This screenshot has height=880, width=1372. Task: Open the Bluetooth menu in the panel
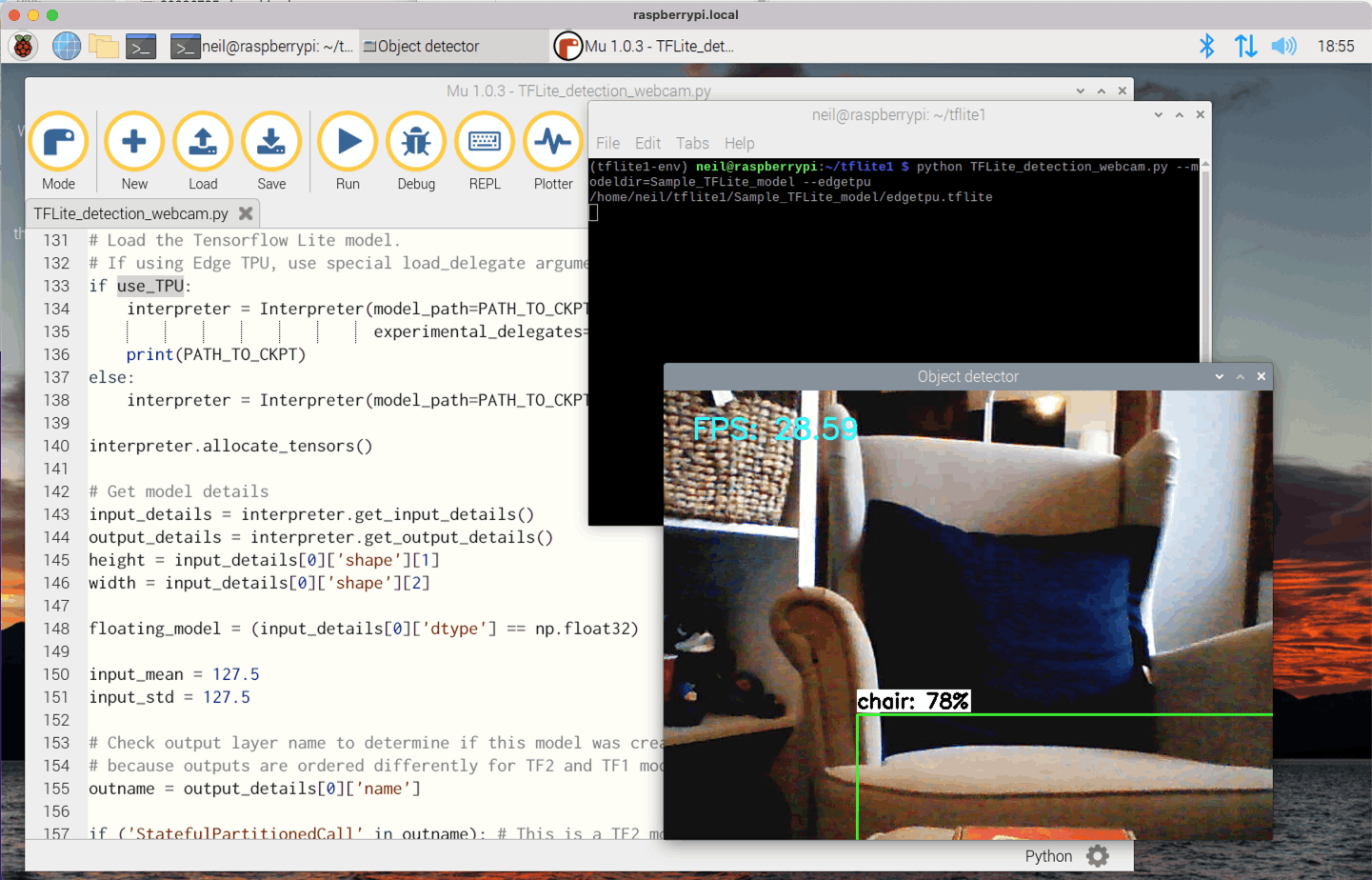(1206, 46)
